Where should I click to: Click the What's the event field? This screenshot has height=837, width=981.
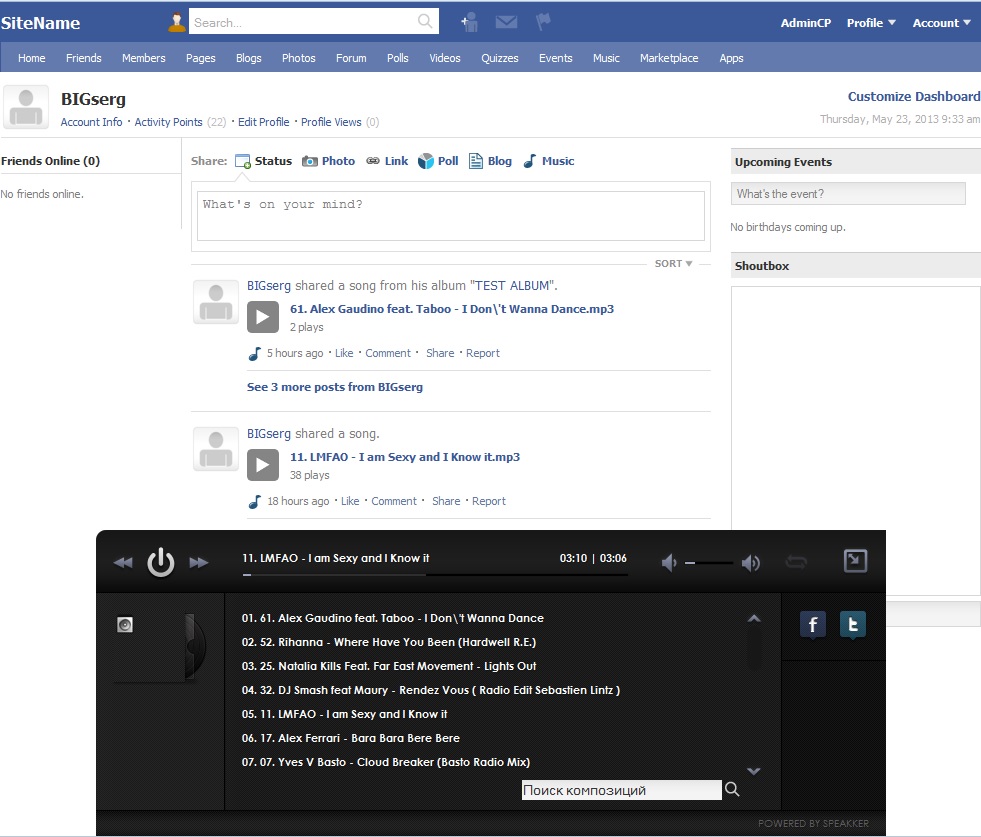coord(848,193)
